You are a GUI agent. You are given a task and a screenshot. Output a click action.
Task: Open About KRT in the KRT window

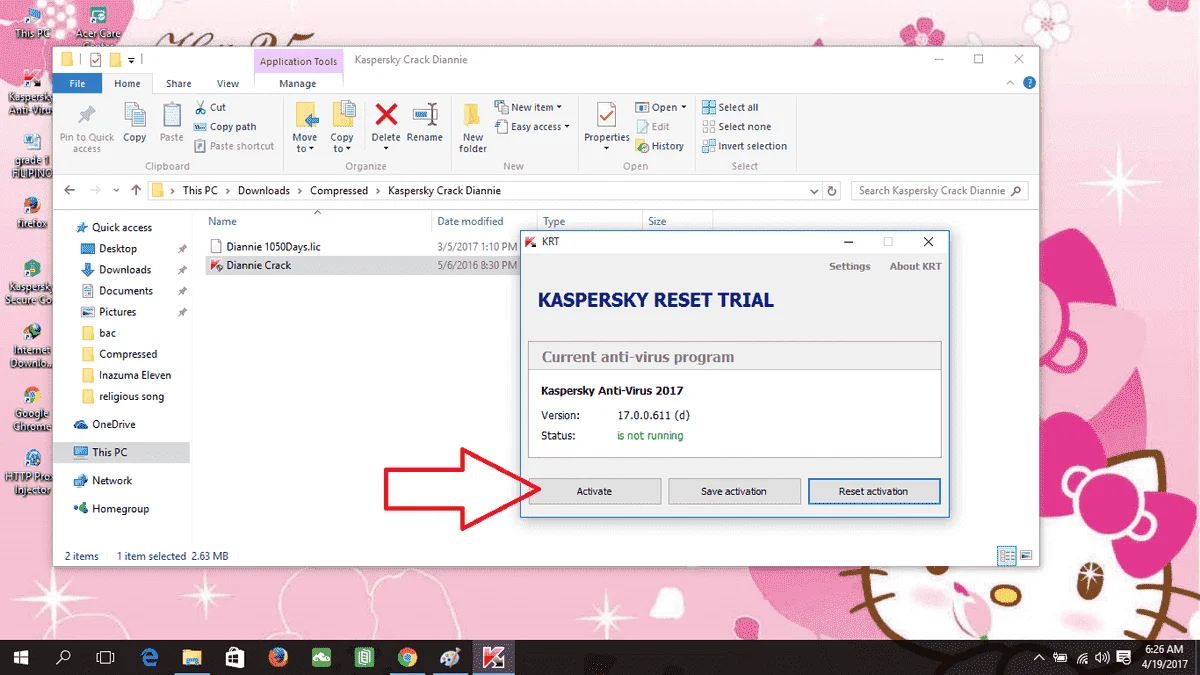[915, 266]
